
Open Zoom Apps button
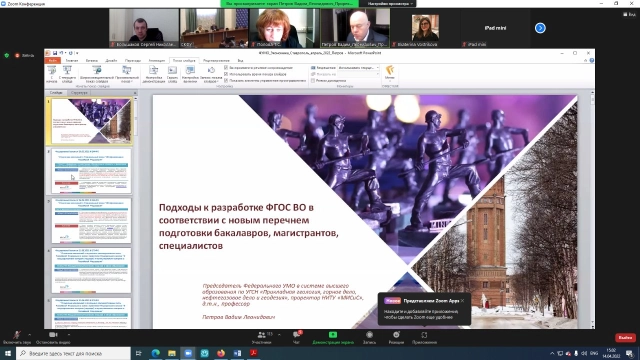click(424, 337)
